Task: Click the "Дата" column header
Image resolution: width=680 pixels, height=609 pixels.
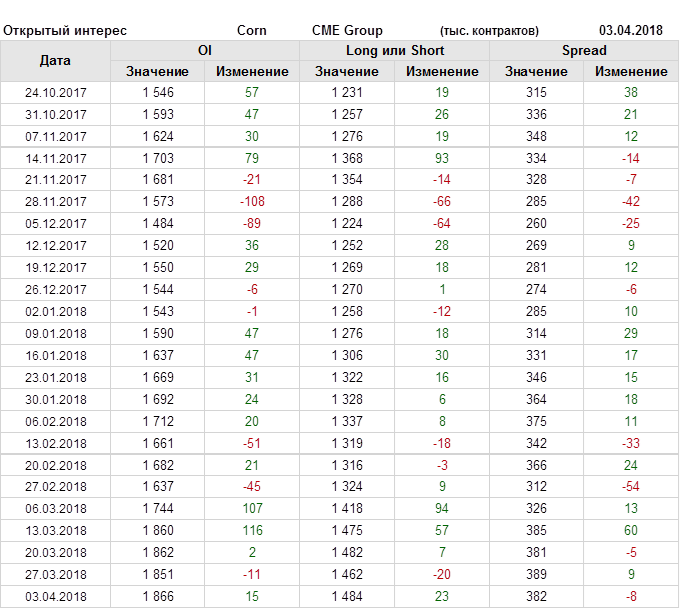Action: pos(55,61)
